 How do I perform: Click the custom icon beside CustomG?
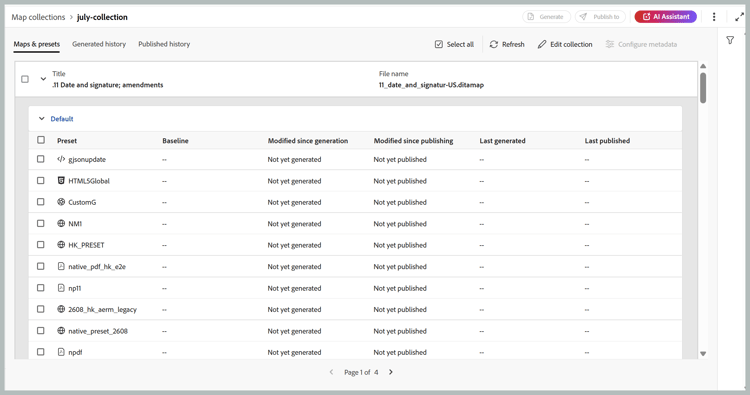point(61,202)
